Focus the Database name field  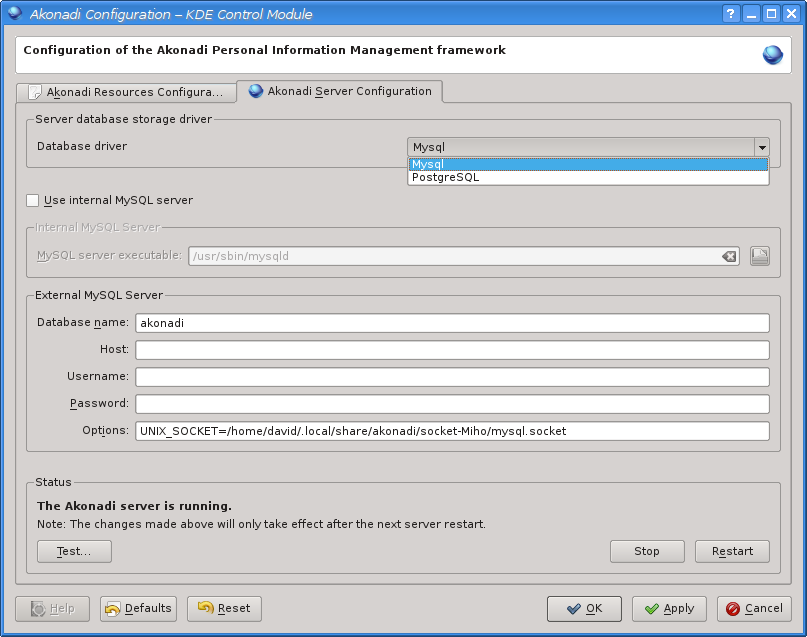click(x=452, y=323)
